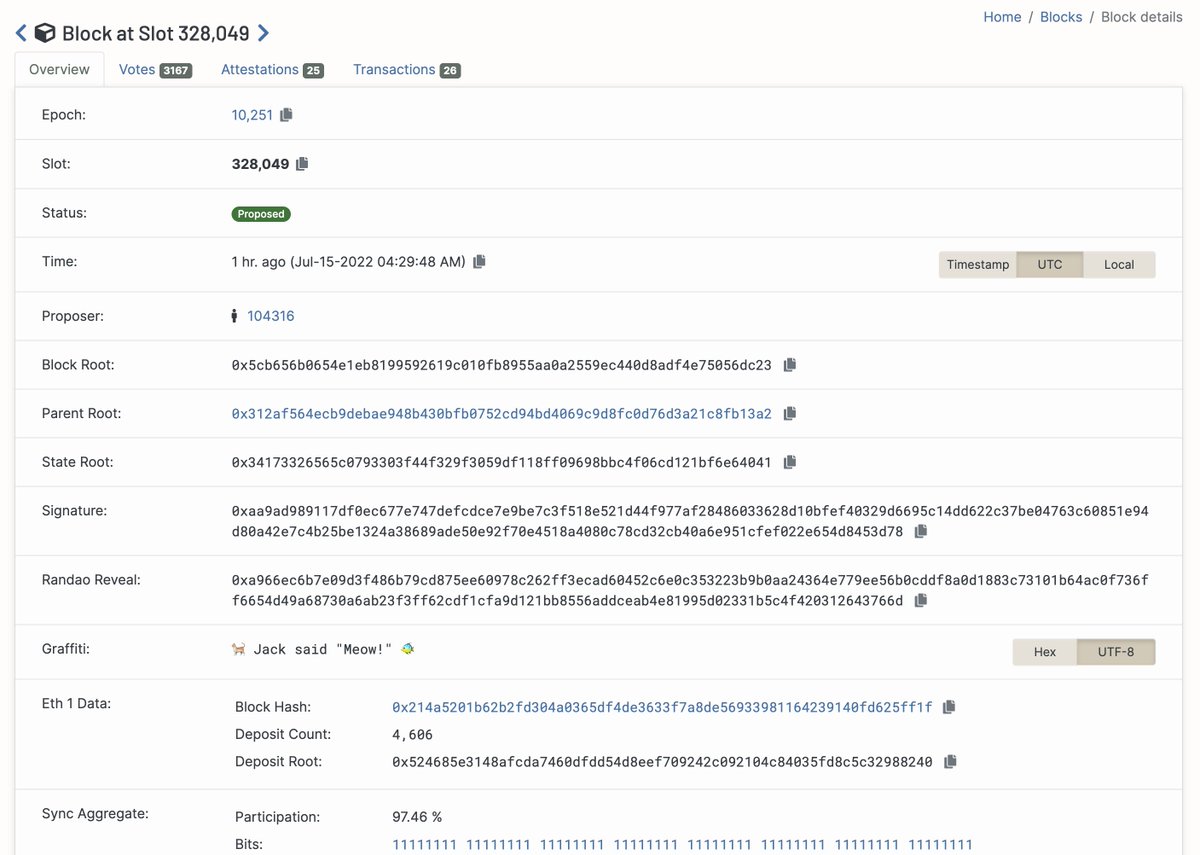Image resolution: width=1200 pixels, height=855 pixels.
Task: Show graffiti in Hex format
Action: click(1045, 652)
